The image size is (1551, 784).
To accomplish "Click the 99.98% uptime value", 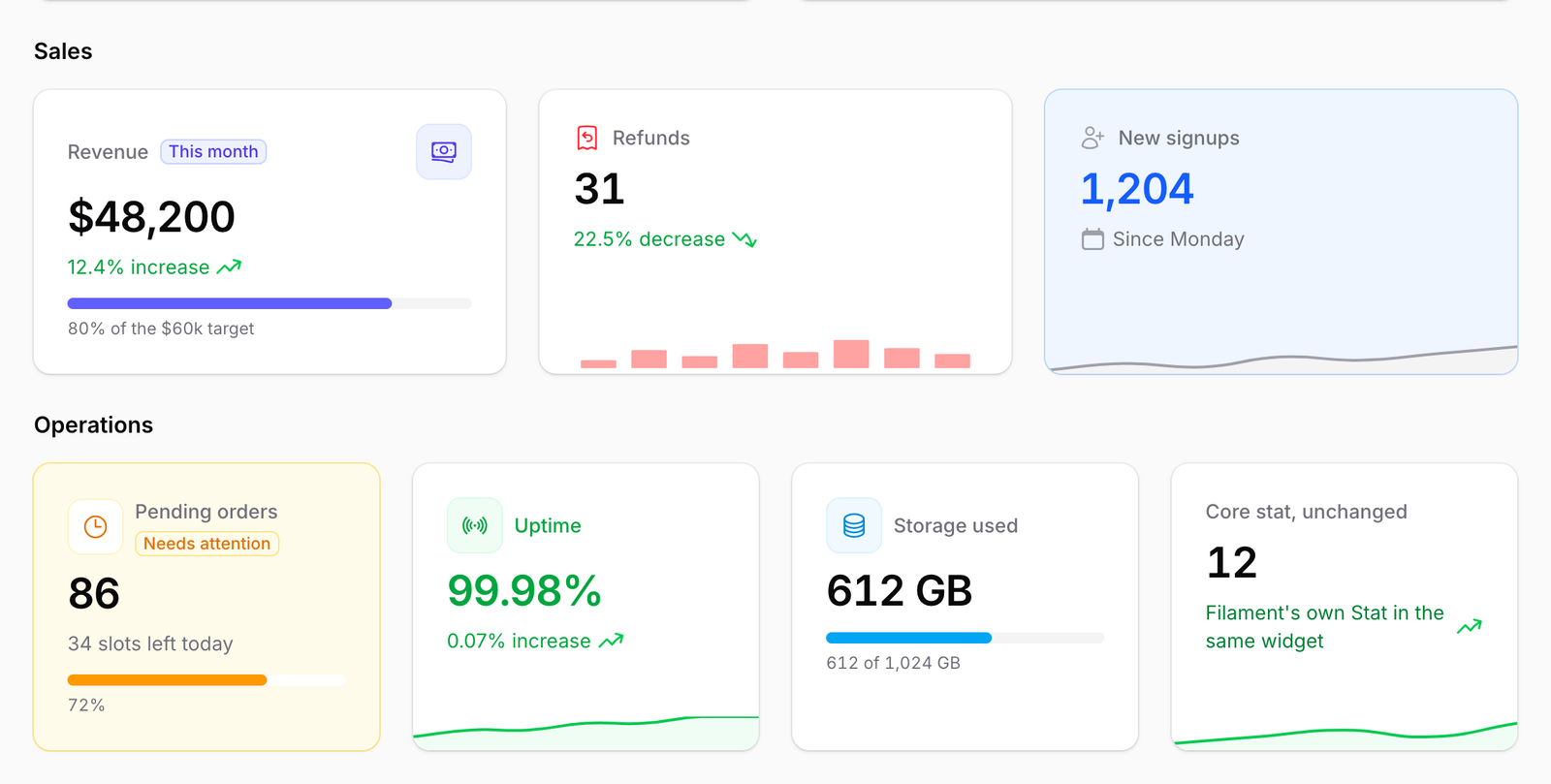I will (524, 591).
